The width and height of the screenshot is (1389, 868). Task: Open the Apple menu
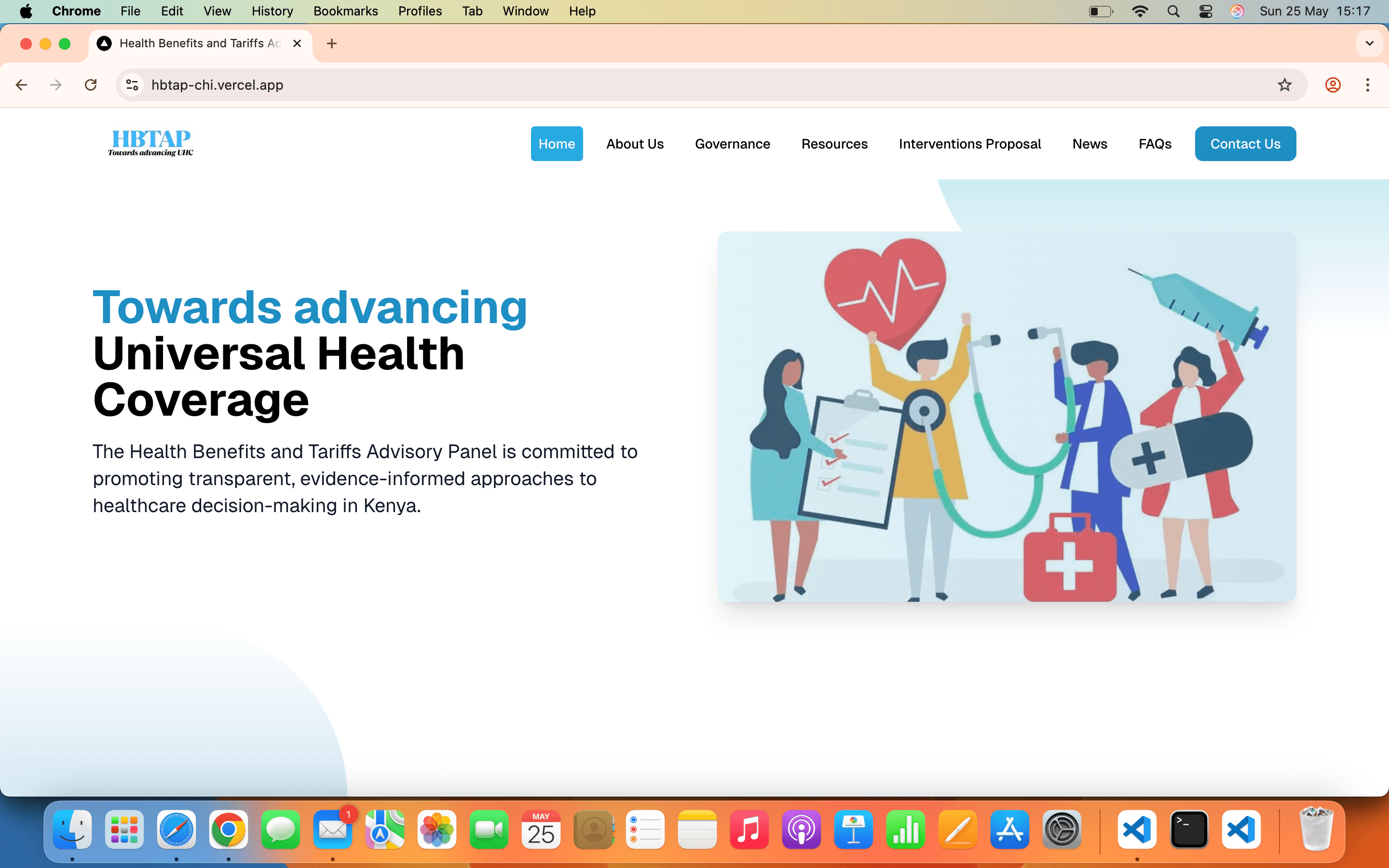[x=26, y=11]
